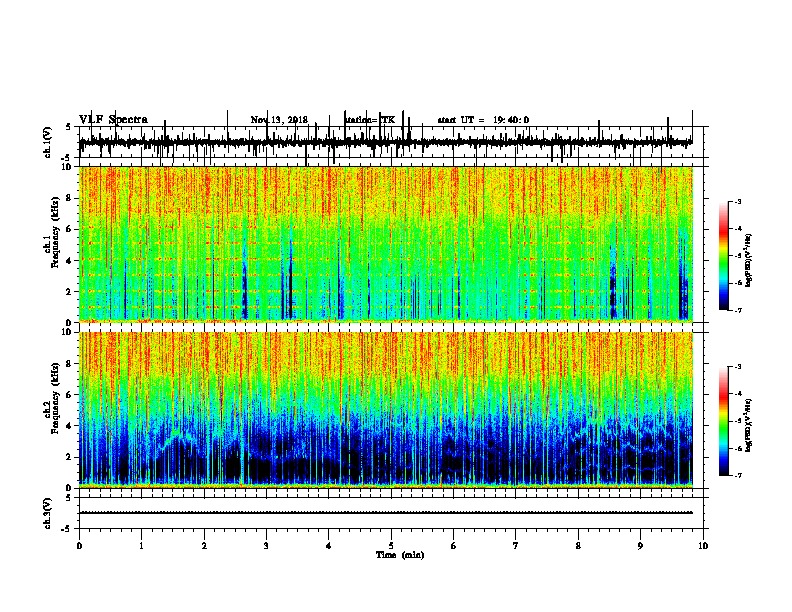Click the "4" kHz tick on ch.1 frequency axis
The image size is (792, 612).
coord(70,261)
